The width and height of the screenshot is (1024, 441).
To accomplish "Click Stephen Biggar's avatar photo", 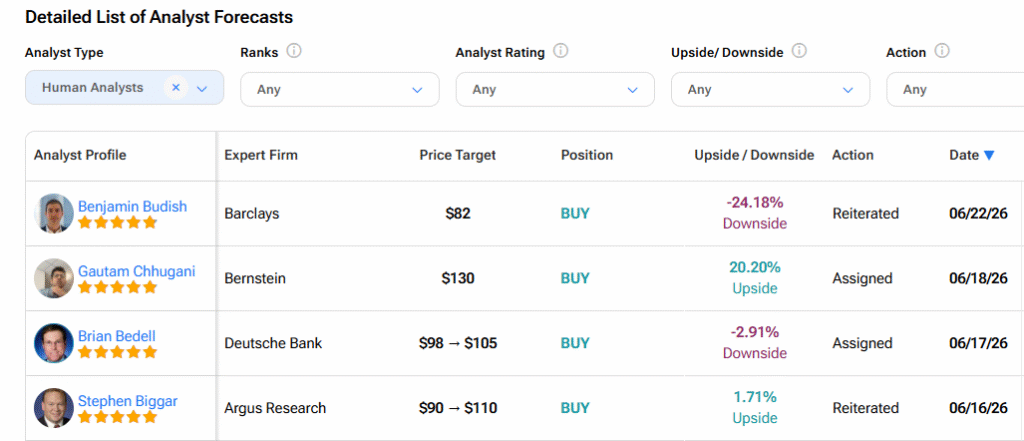I will (x=54, y=408).
